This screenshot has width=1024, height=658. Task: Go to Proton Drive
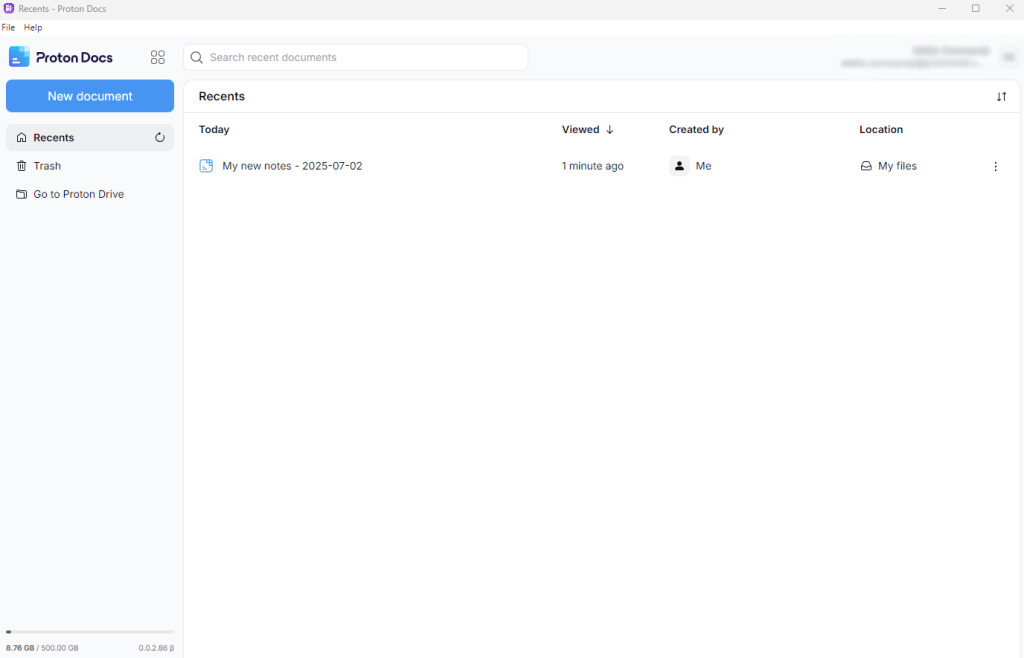pos(78,194)
